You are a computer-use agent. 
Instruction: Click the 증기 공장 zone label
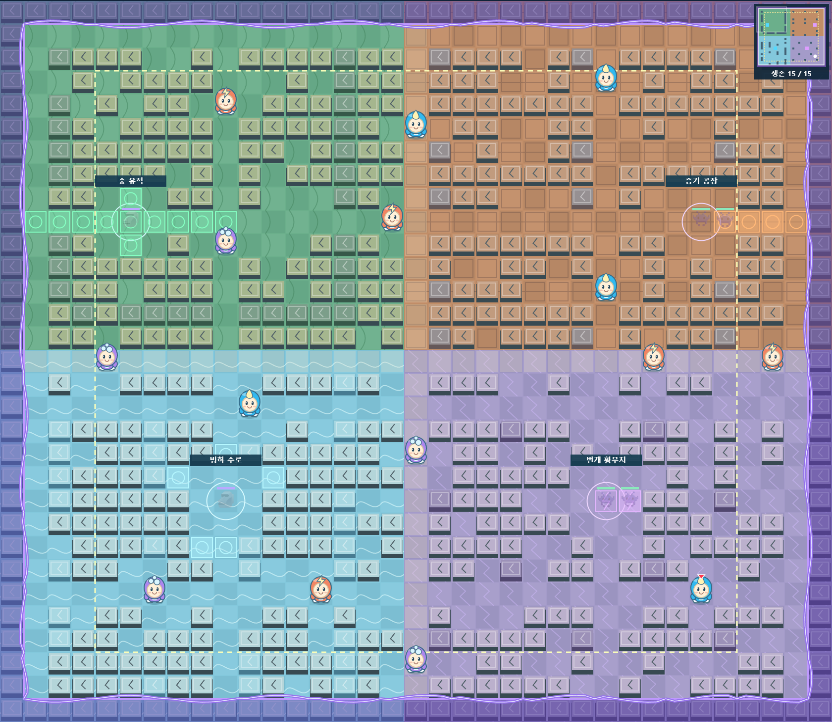click(x=701, y=181)
